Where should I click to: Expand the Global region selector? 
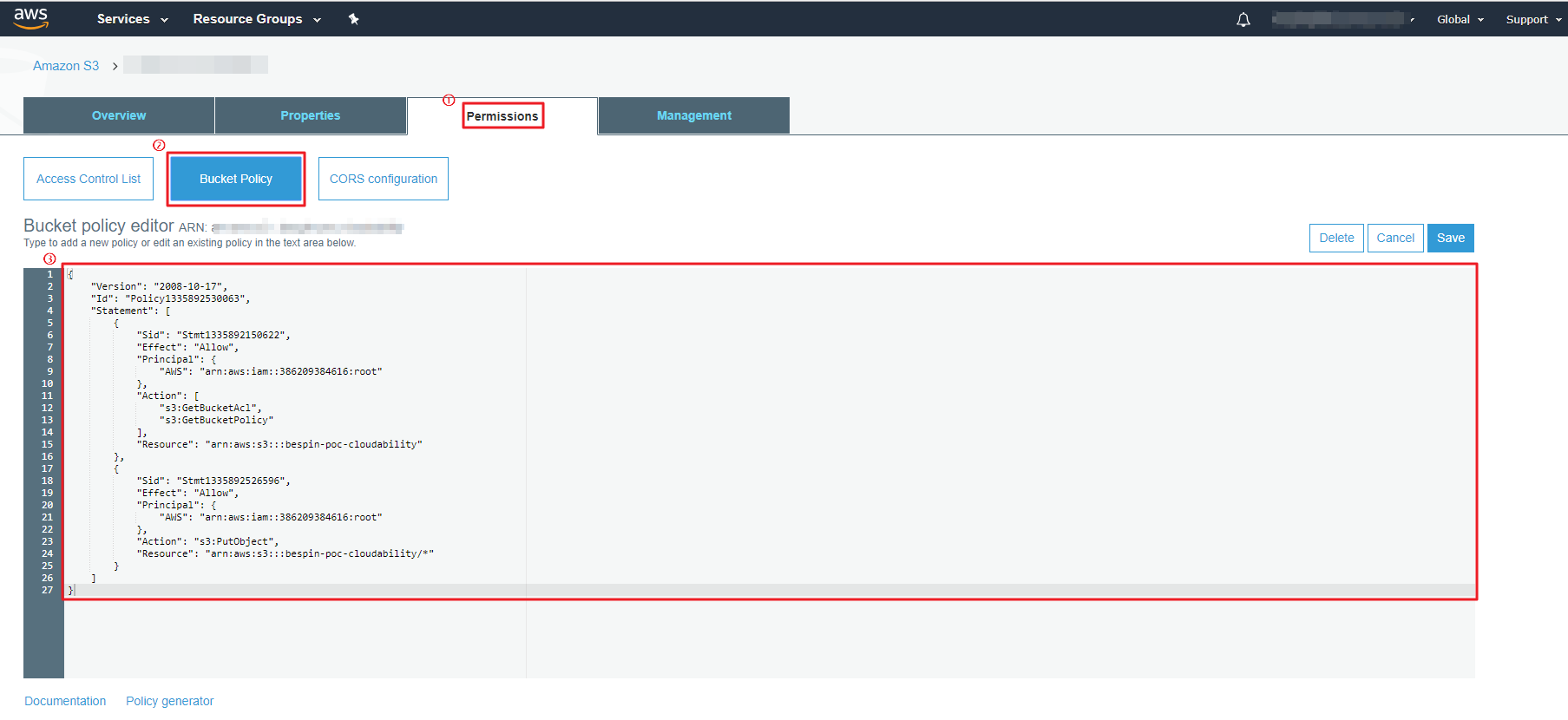click(1460, 19)
